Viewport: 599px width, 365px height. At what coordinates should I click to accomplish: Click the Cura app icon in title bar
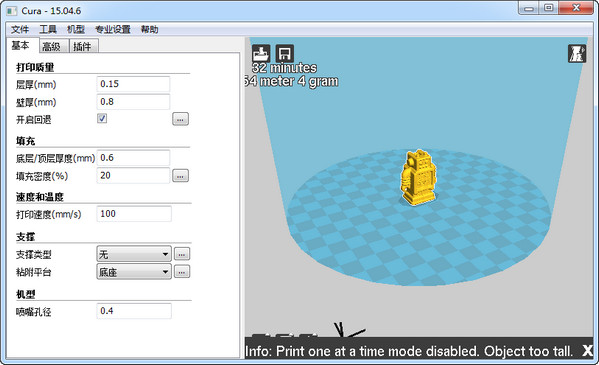pos(12,11)
